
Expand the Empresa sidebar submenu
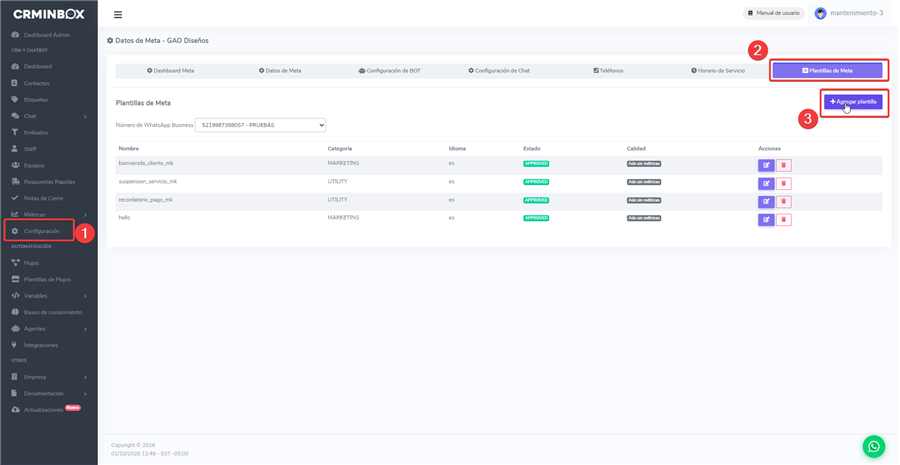[x=49, y=377]
